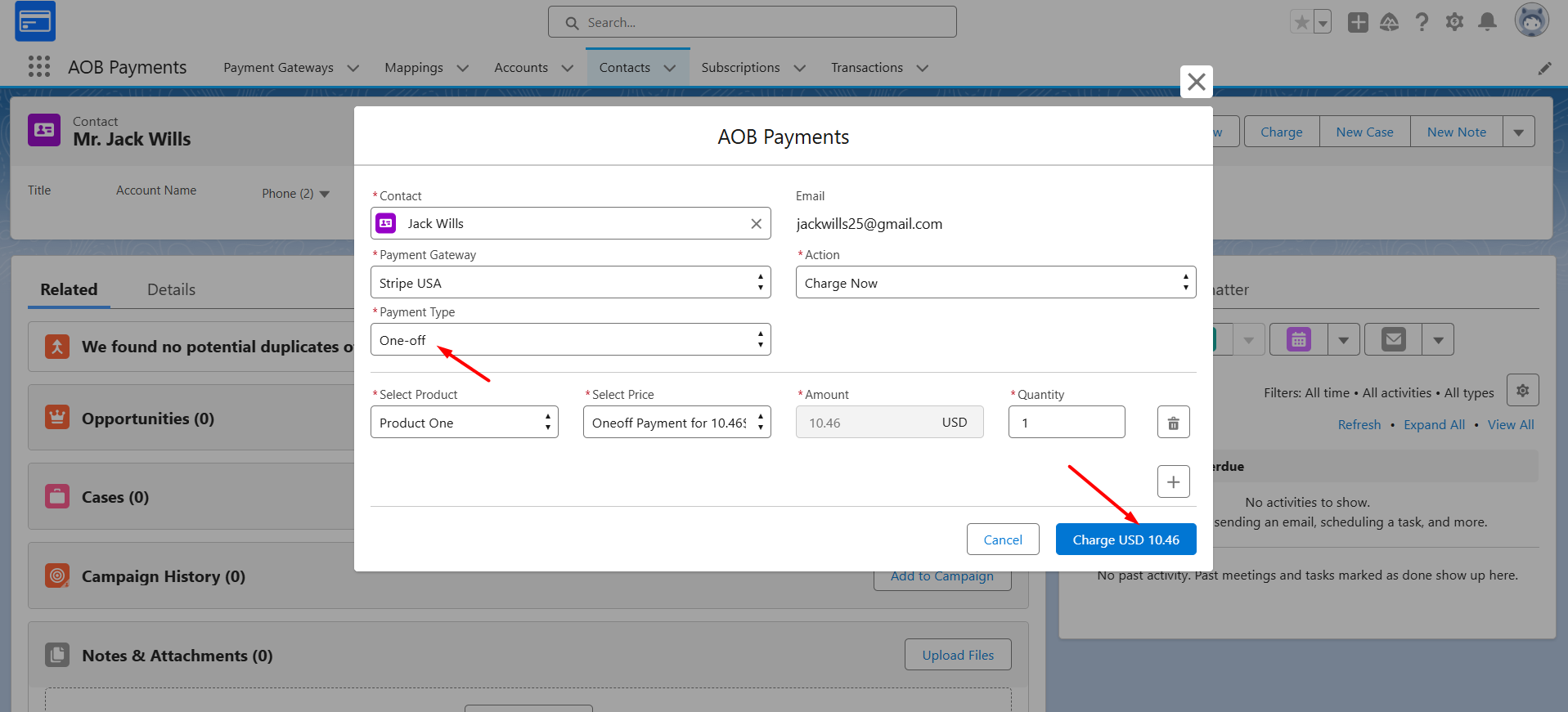Click the New Case button
Screen dimensions: 1568x712
tap(1364, 132)
